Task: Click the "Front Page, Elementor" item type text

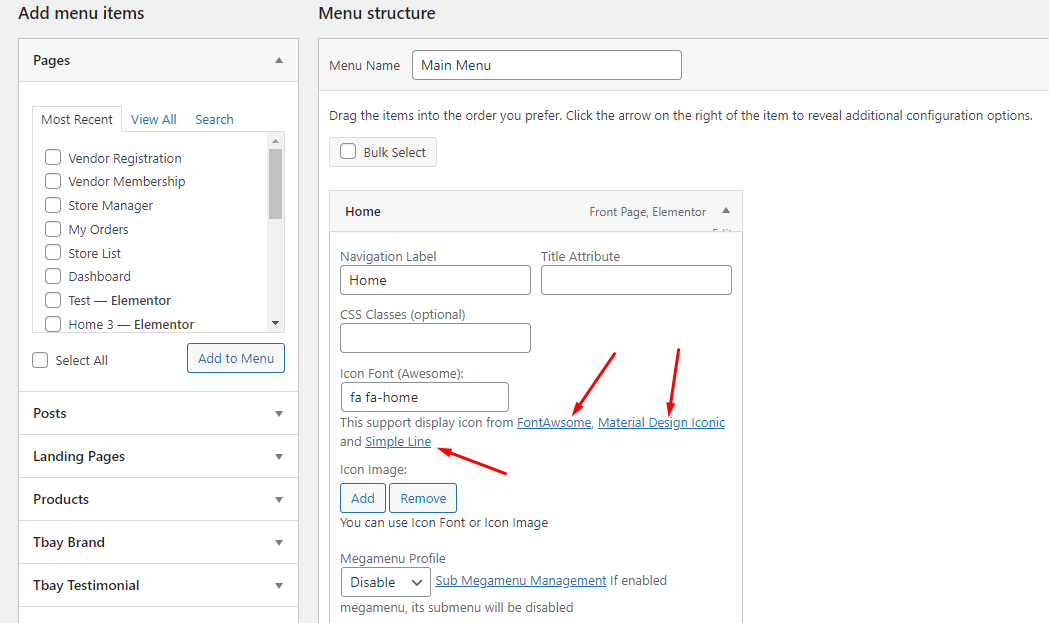Action: [x=648, y=211]
